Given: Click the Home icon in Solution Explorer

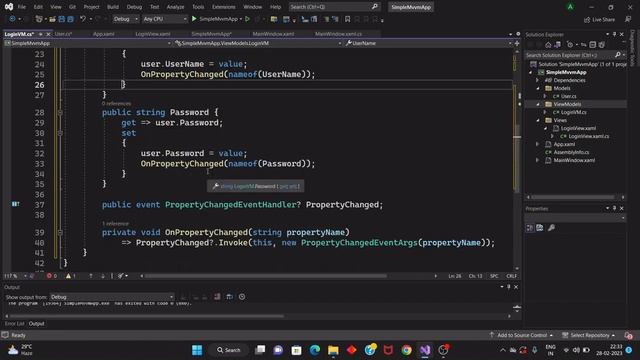Looking at the screenshot, I should click(x=548, y=44).
